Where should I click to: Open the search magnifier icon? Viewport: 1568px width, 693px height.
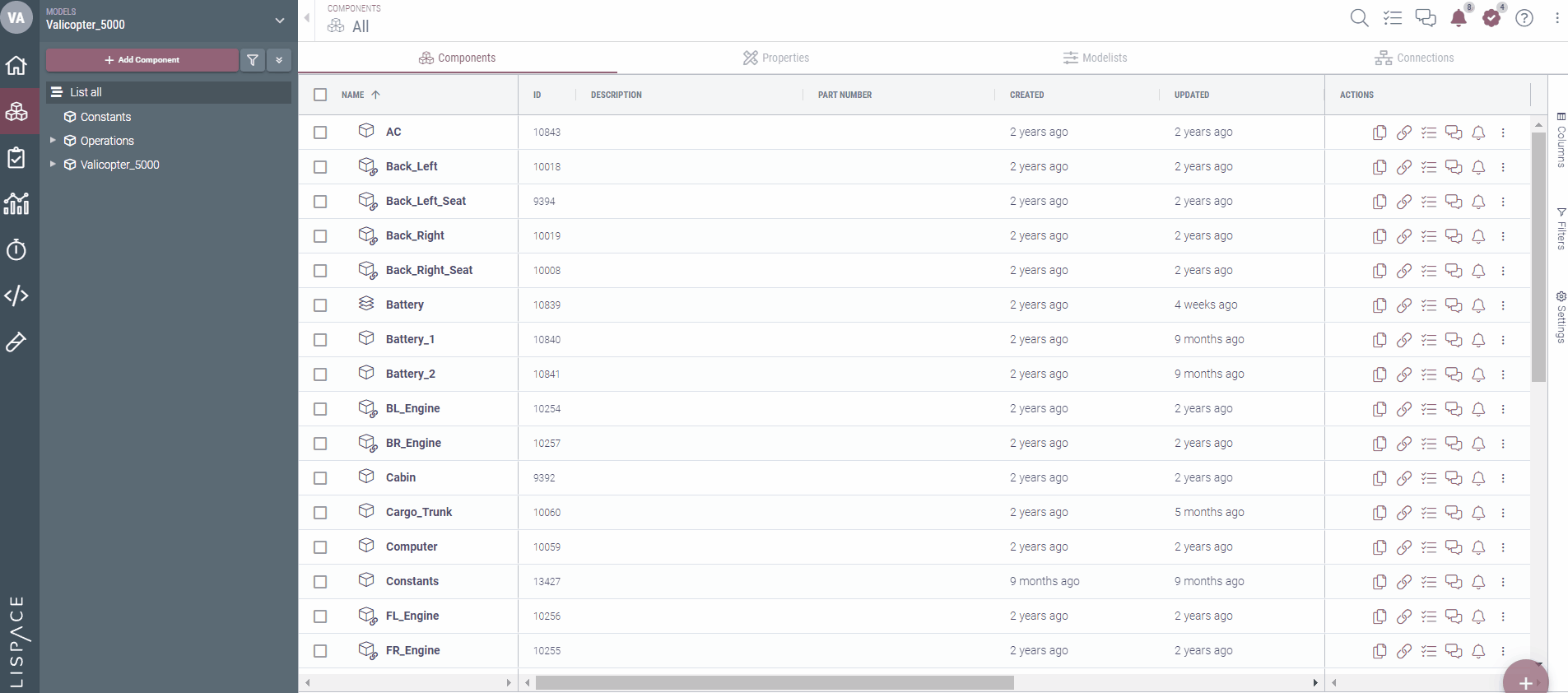(1360, 18)
